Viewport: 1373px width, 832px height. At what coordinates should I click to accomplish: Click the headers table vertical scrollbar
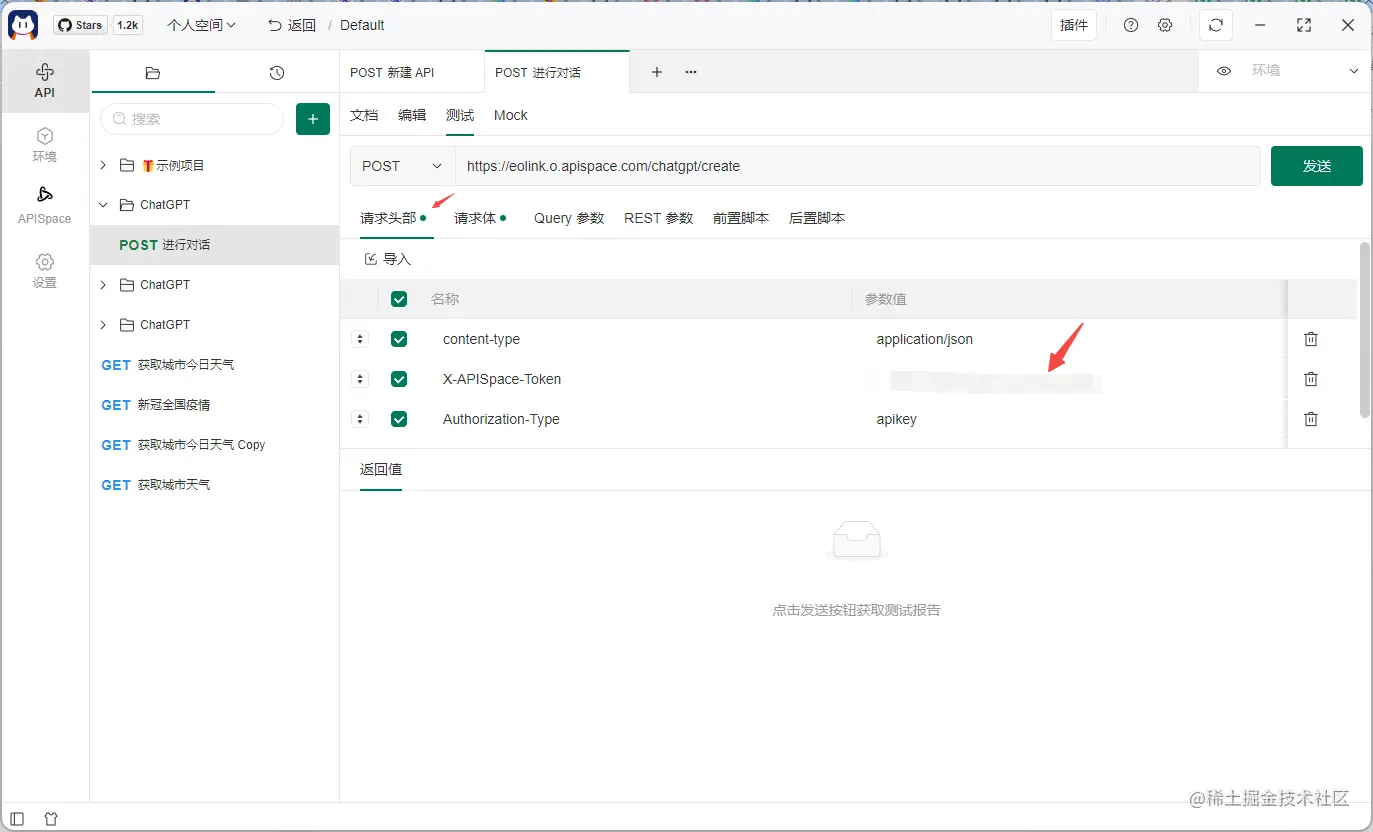(x=1365, y=329)
